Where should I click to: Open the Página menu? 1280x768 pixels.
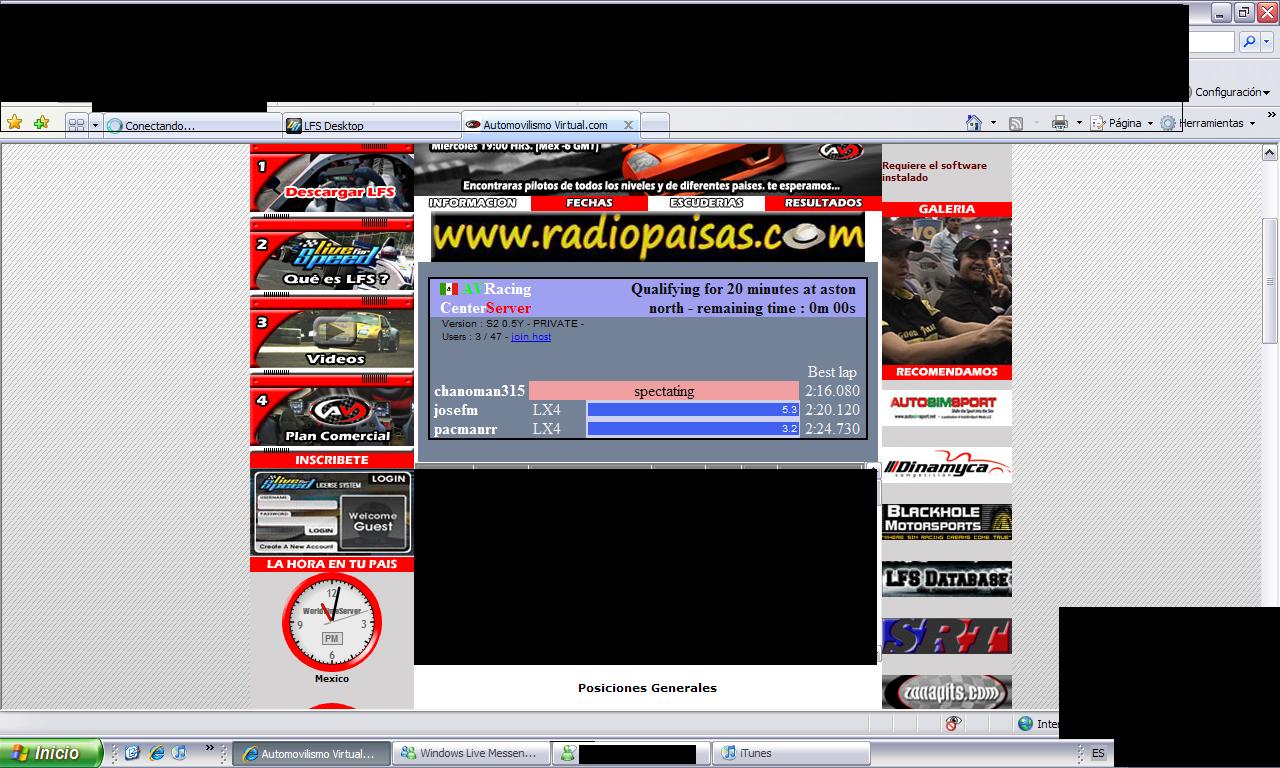click(1121, 123)
